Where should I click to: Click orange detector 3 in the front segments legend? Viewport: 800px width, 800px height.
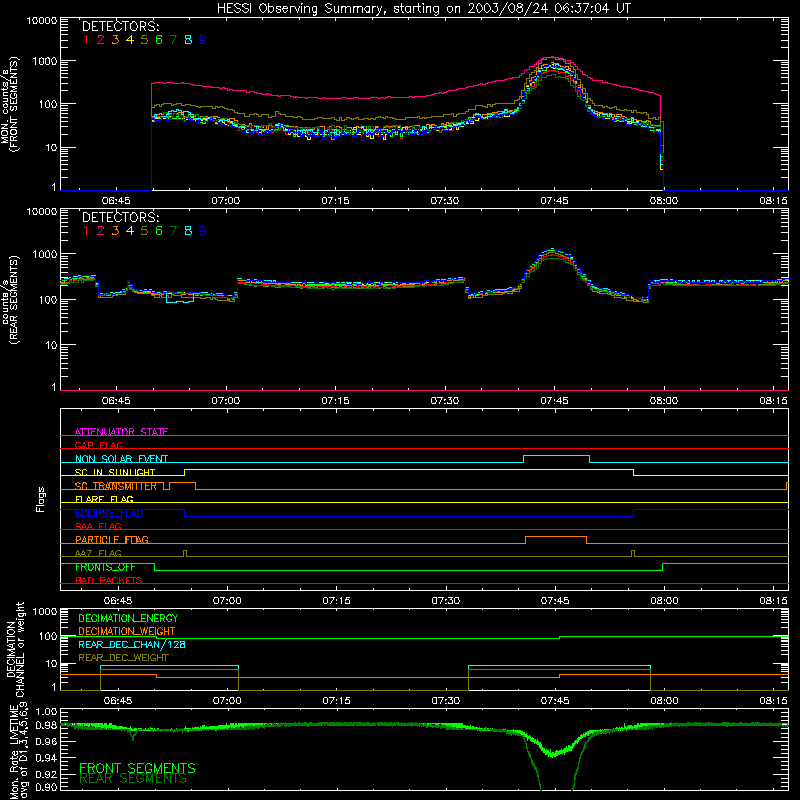click(115, 40)
